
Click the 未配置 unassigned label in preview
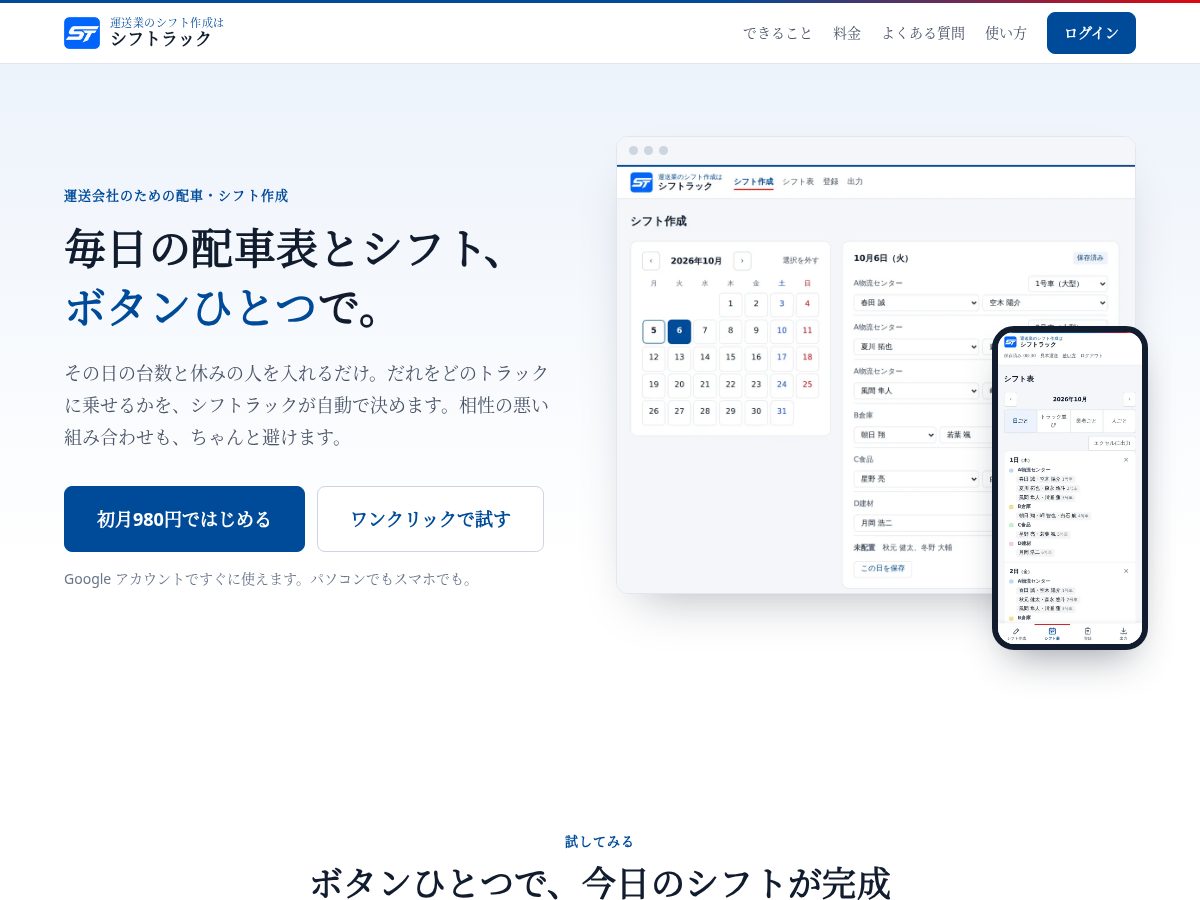(864, 547)
